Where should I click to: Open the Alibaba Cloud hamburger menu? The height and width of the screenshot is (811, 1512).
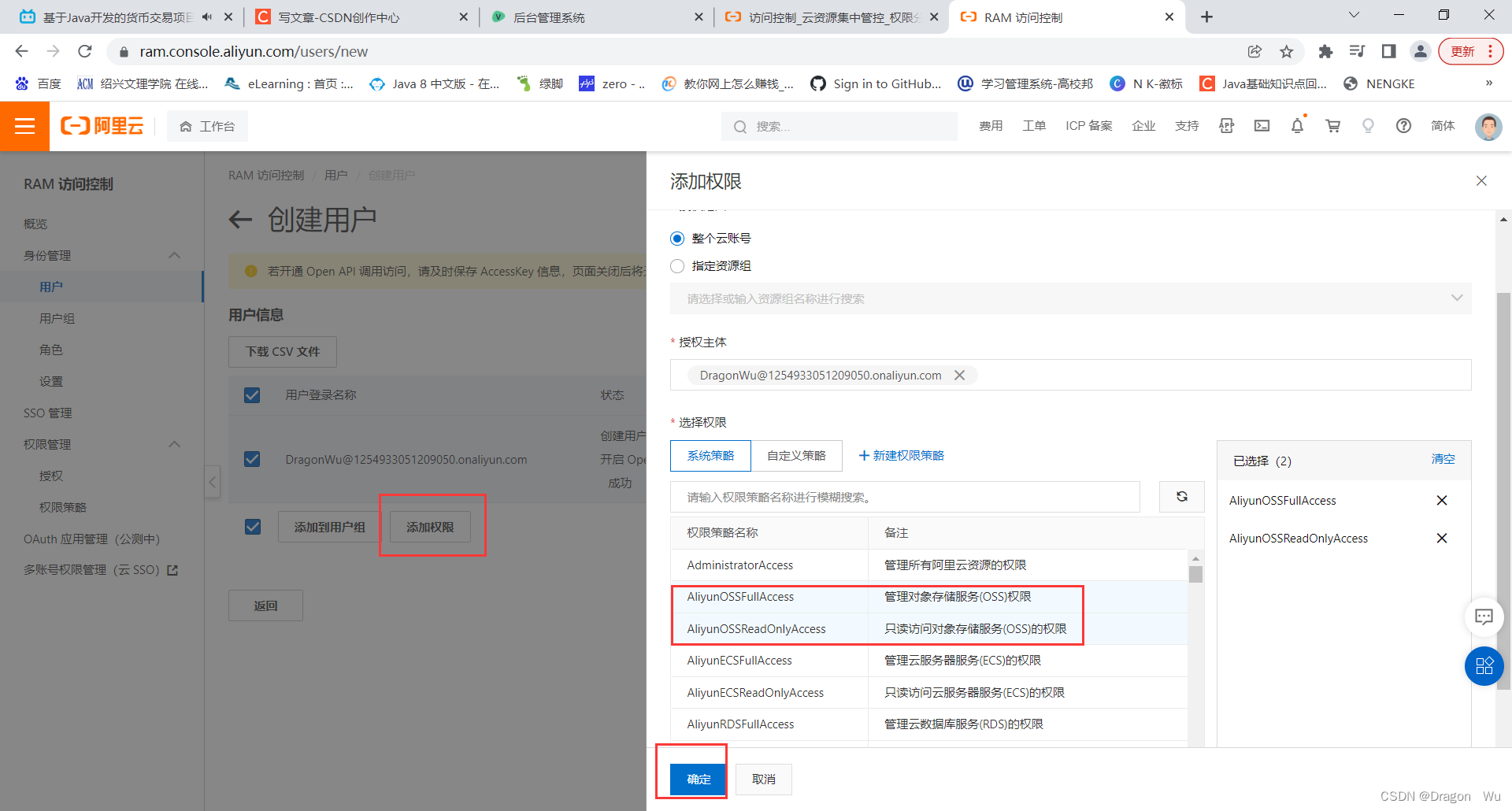point(25,126)
